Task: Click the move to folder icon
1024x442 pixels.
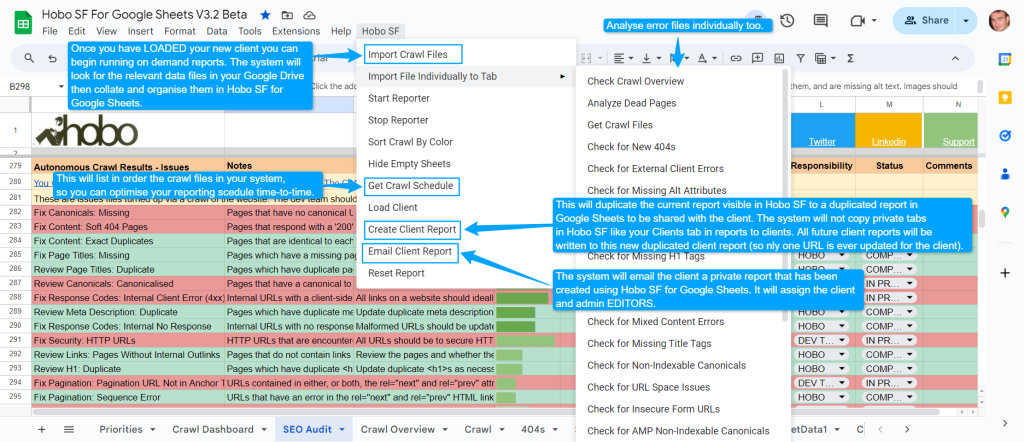Action: tap(287, 15)
